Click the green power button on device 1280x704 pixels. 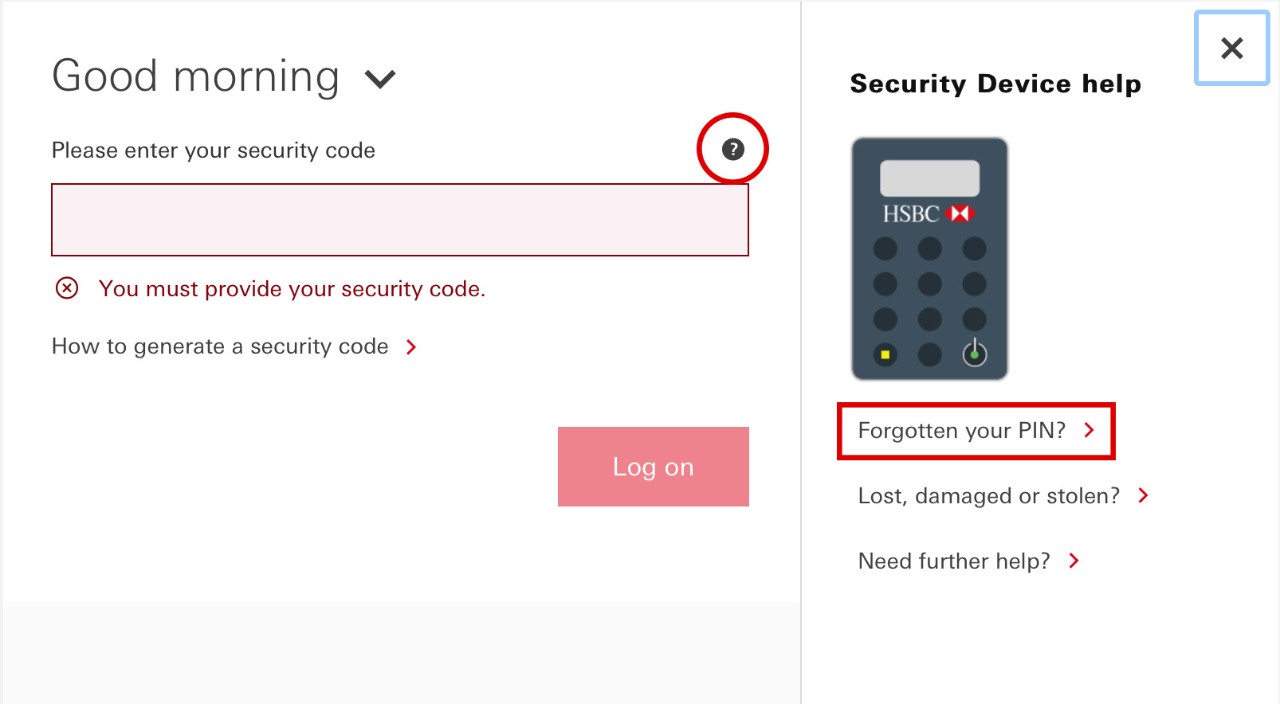point(974,354)
